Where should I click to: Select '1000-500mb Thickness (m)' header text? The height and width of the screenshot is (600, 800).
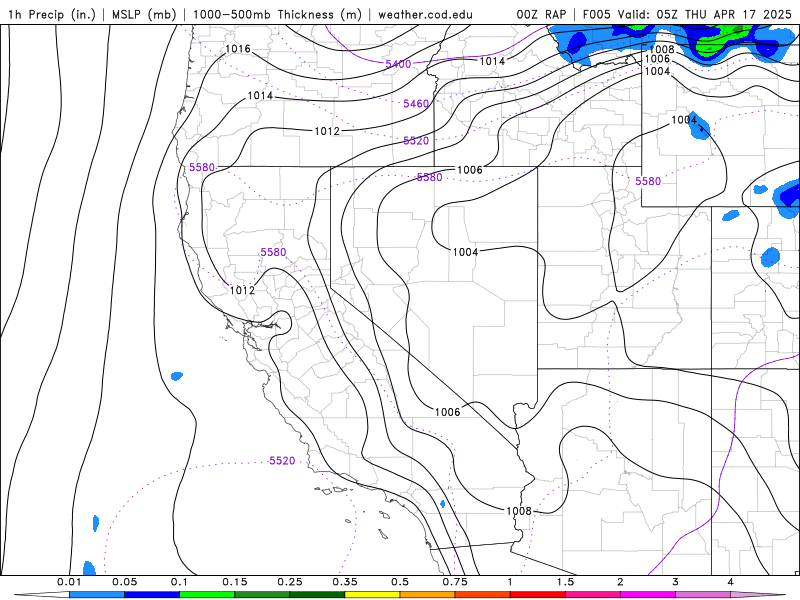(277, 14)
